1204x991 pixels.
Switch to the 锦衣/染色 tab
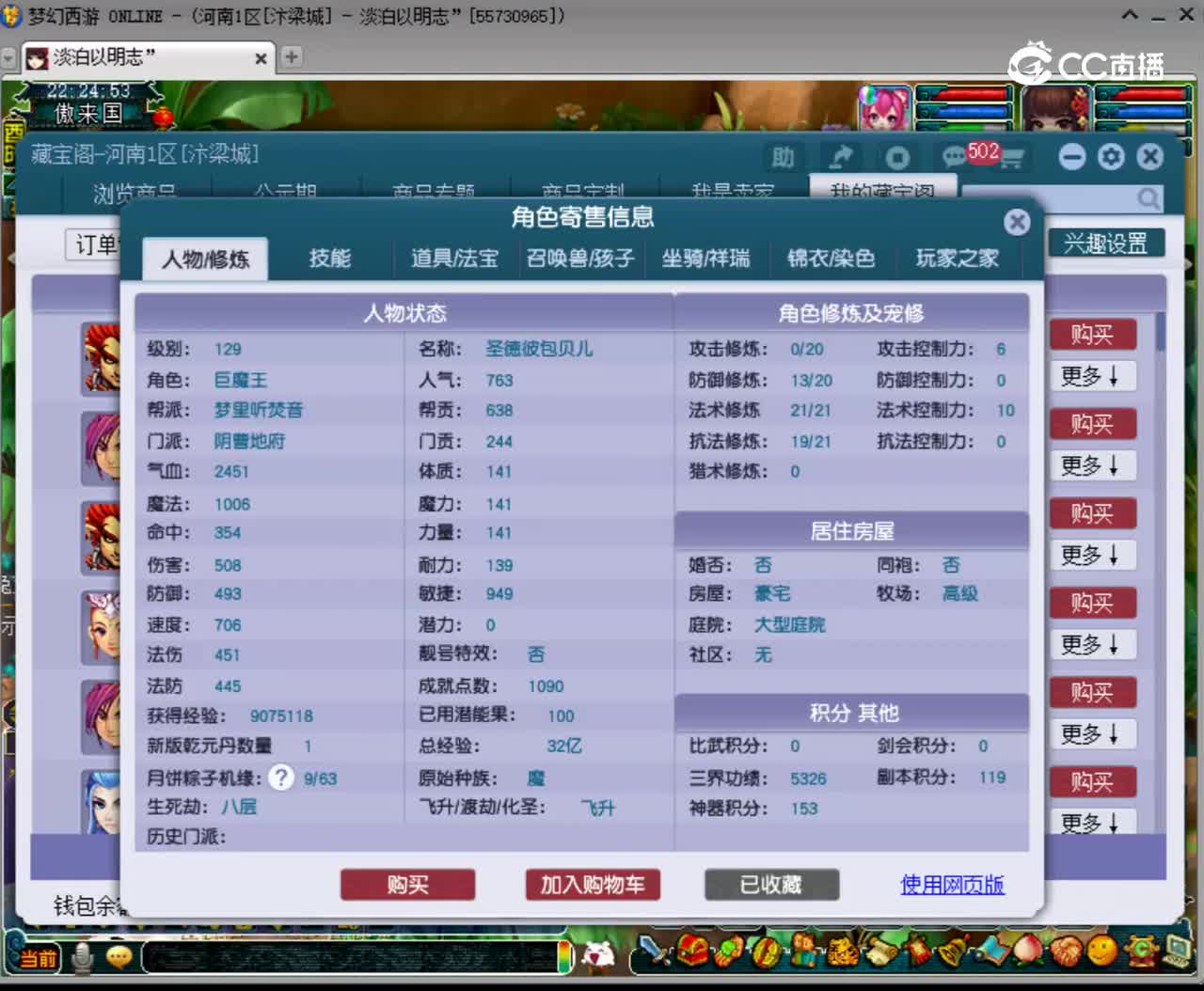pyautogui.click(x=831, y=259)
